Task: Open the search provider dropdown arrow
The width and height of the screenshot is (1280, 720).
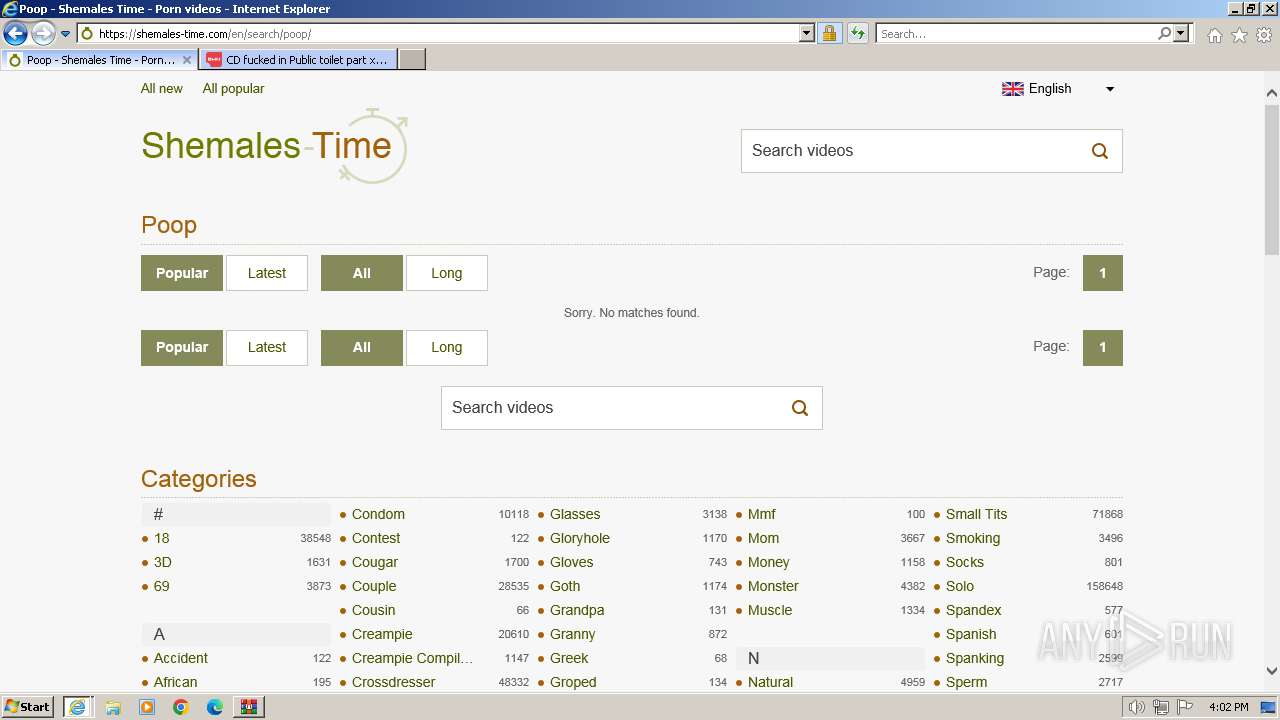Action: click(x=1181, y=34)
